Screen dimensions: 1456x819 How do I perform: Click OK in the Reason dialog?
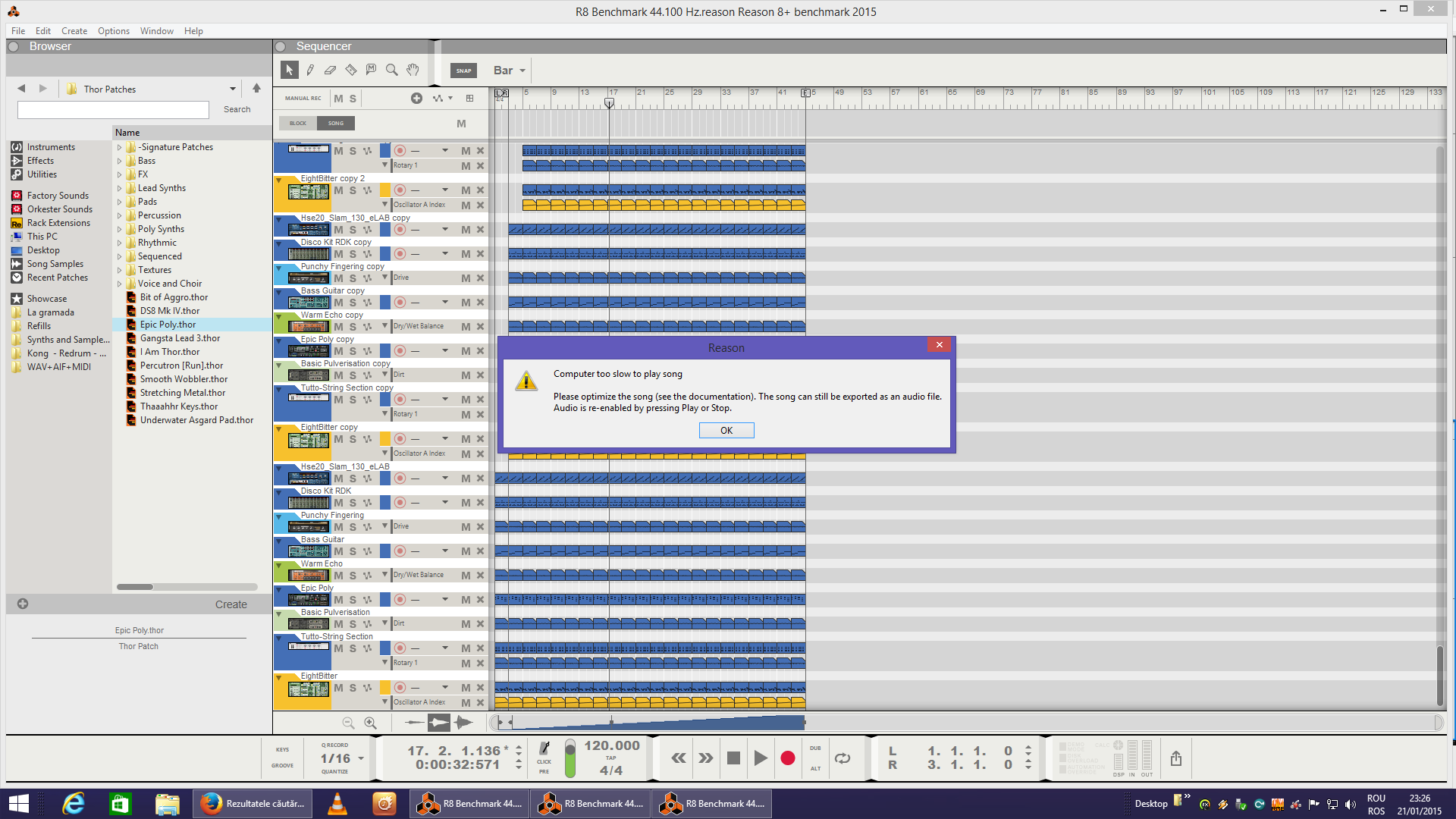pyautogui.click(x=726, y=430)
